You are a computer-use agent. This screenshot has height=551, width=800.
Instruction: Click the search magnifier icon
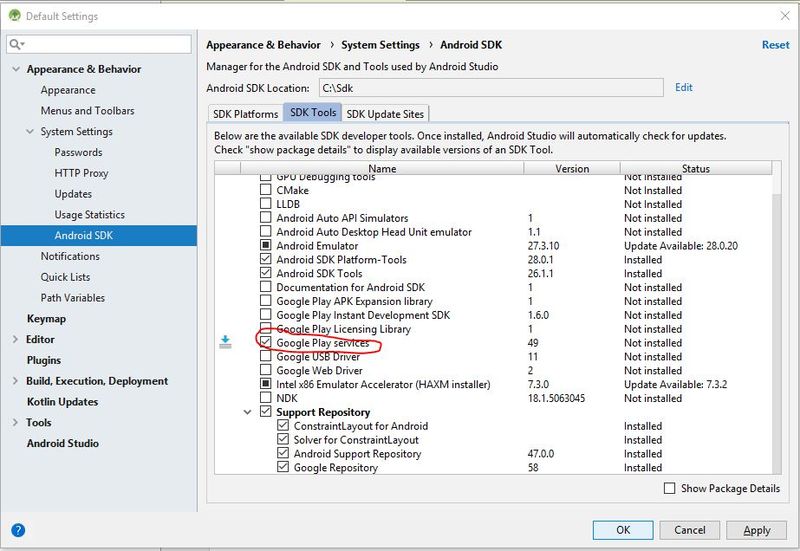[16, 44]
